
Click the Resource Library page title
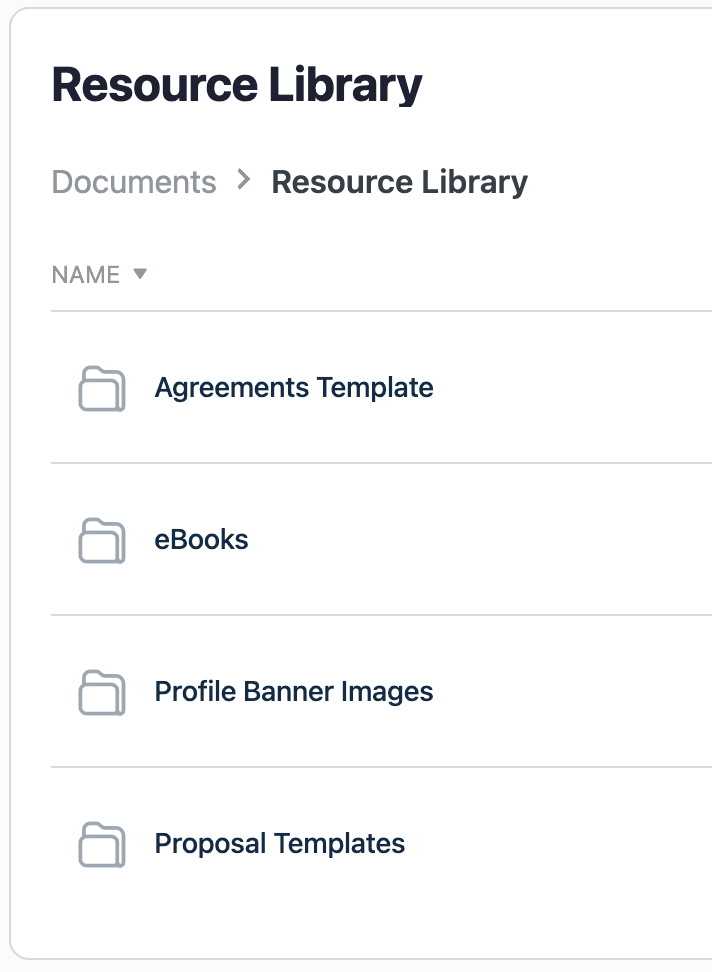(237, 84)
